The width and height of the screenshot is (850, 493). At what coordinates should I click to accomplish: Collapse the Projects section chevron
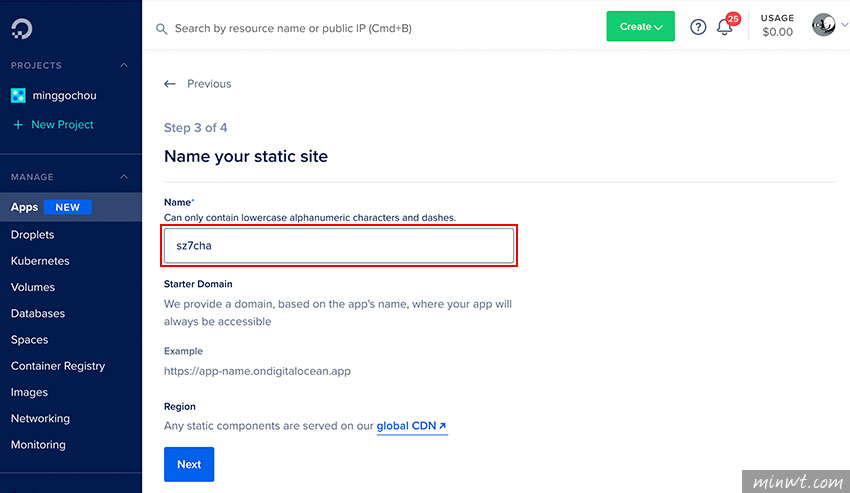(124, 65)
